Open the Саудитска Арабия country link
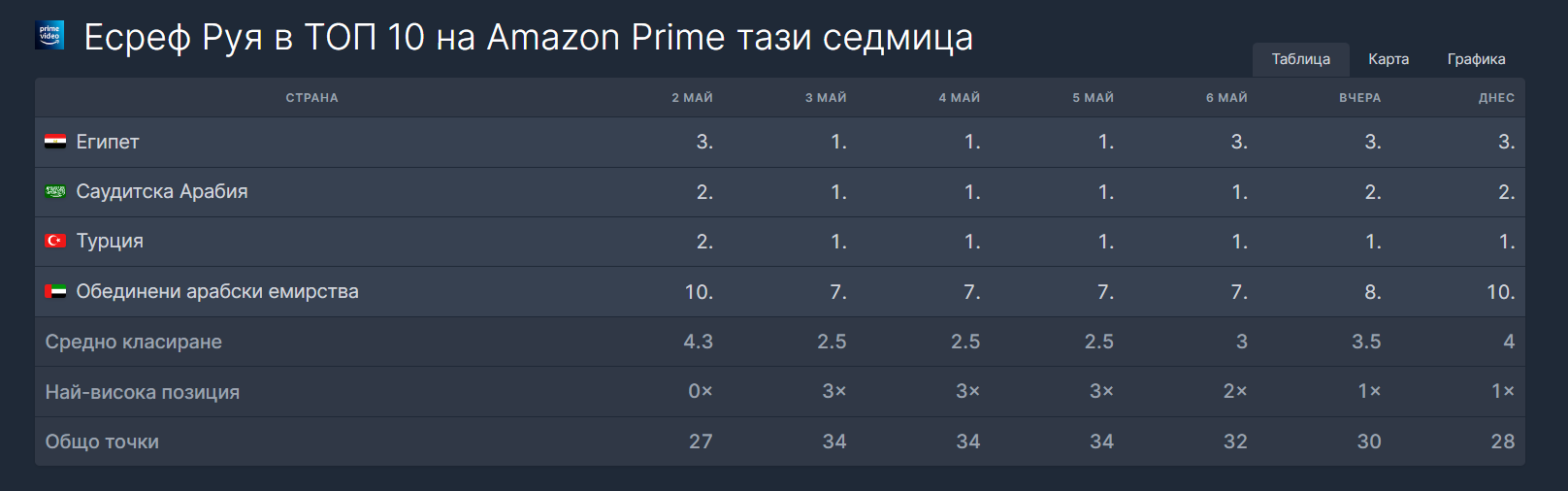The image size is (1568, 491). click(x=162, y=192)
